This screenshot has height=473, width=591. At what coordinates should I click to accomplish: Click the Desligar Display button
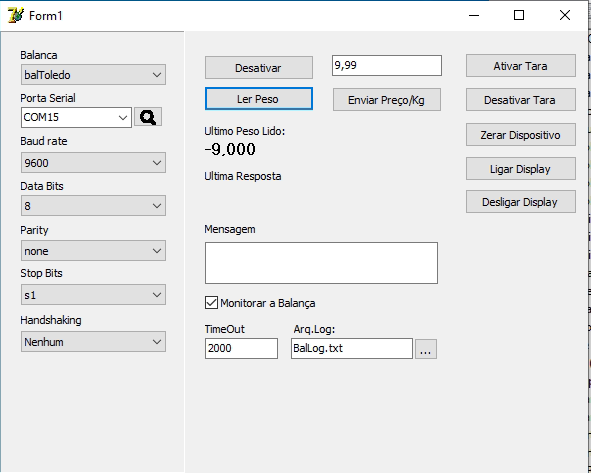coord(521,202)
